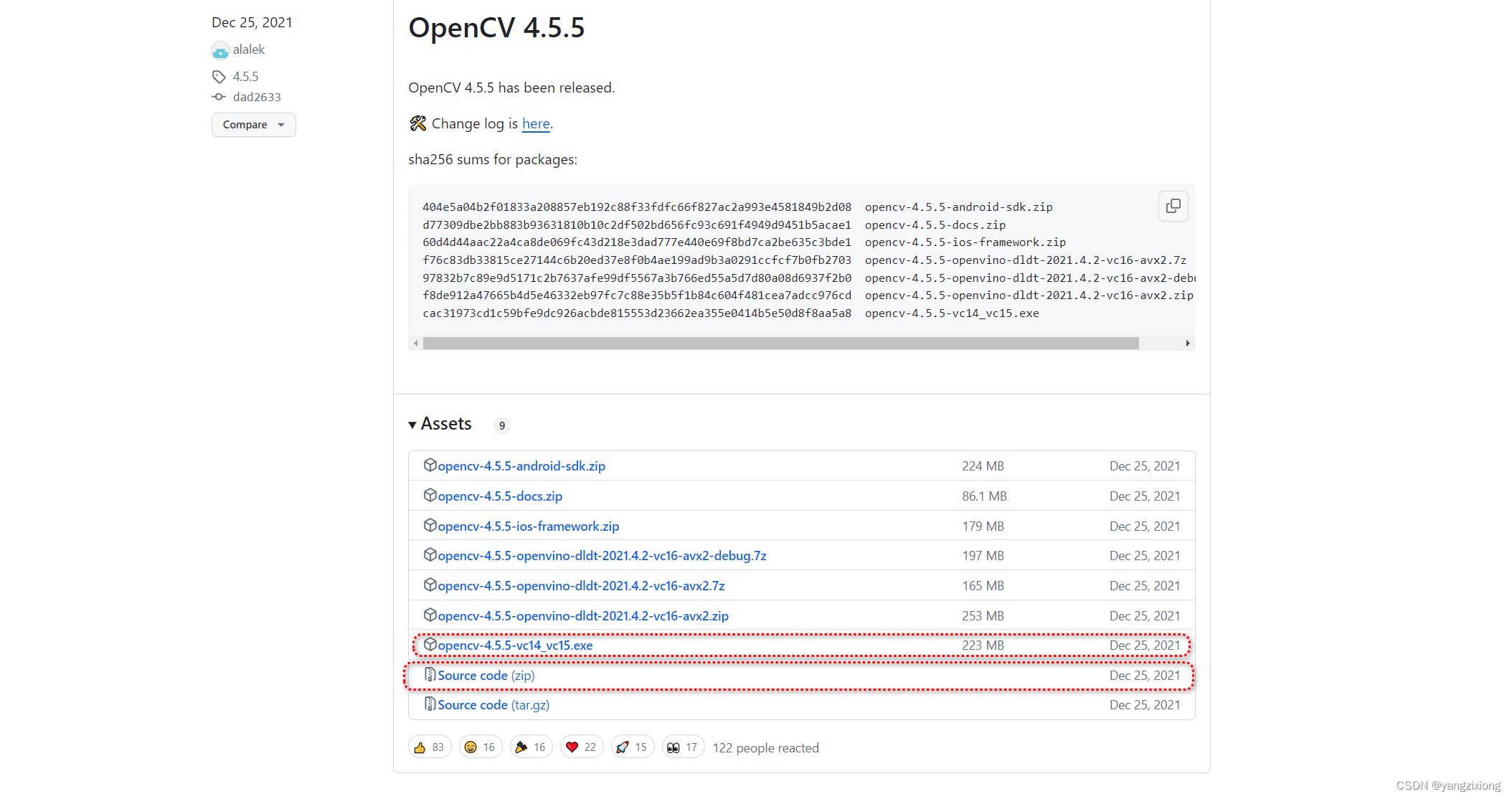
Task: Click the file icon for Source code (tar.gz)
Action: point(430,704)
